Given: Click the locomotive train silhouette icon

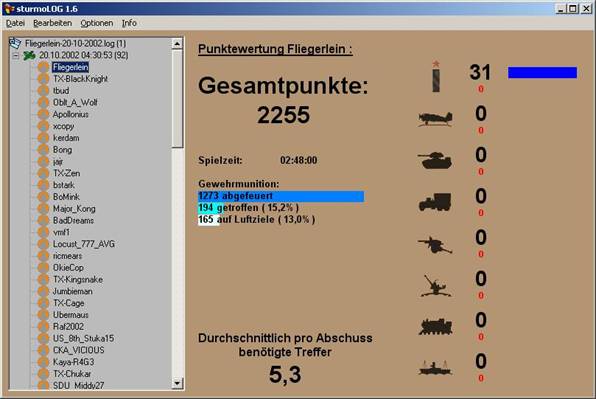Looking at the screenshot, I should click(x=436, y=326).
